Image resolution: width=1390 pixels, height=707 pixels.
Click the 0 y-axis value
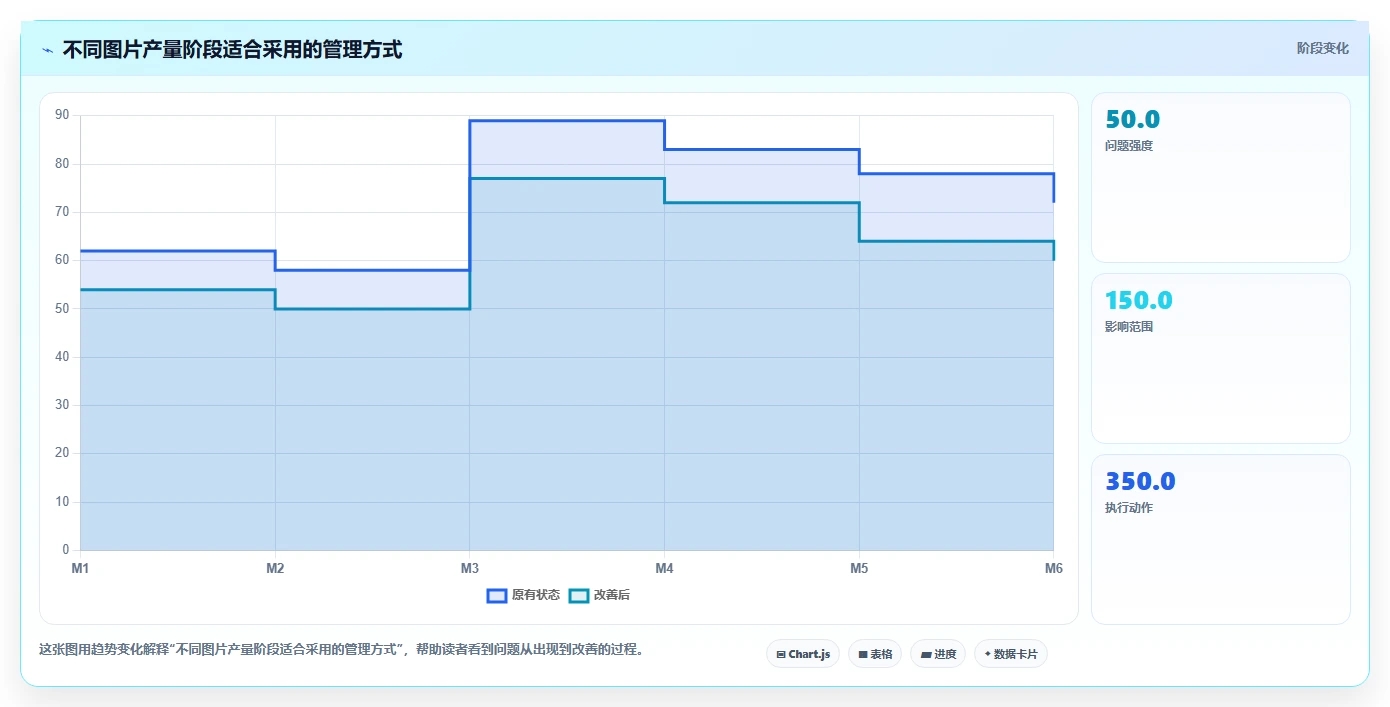[x=66, y=550]
